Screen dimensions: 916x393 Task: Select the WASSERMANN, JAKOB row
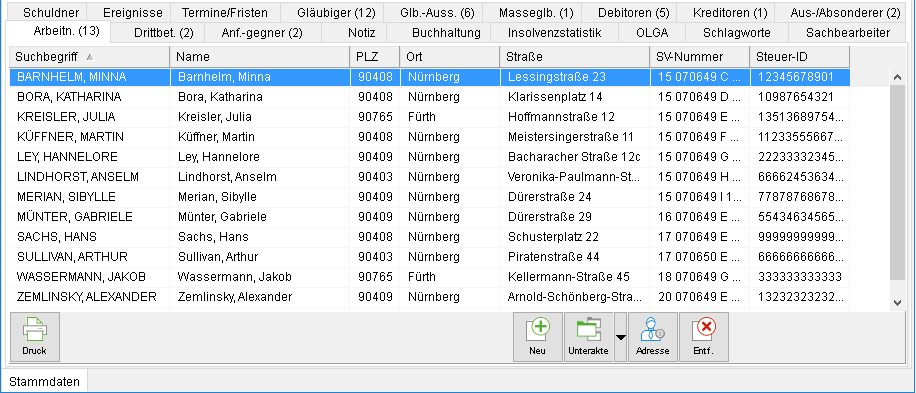(429, 277)
